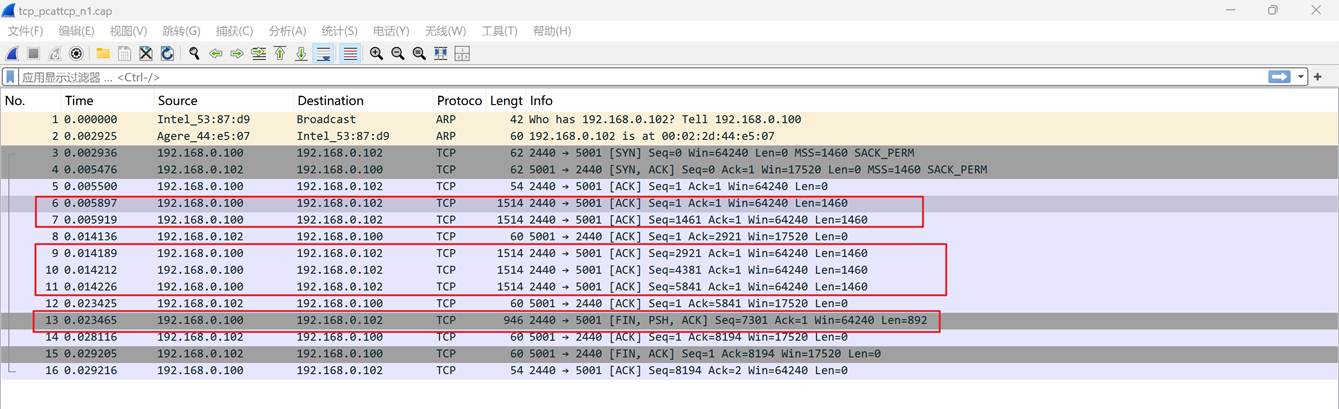Find a packet using the magnifier icon

(194, 54)
